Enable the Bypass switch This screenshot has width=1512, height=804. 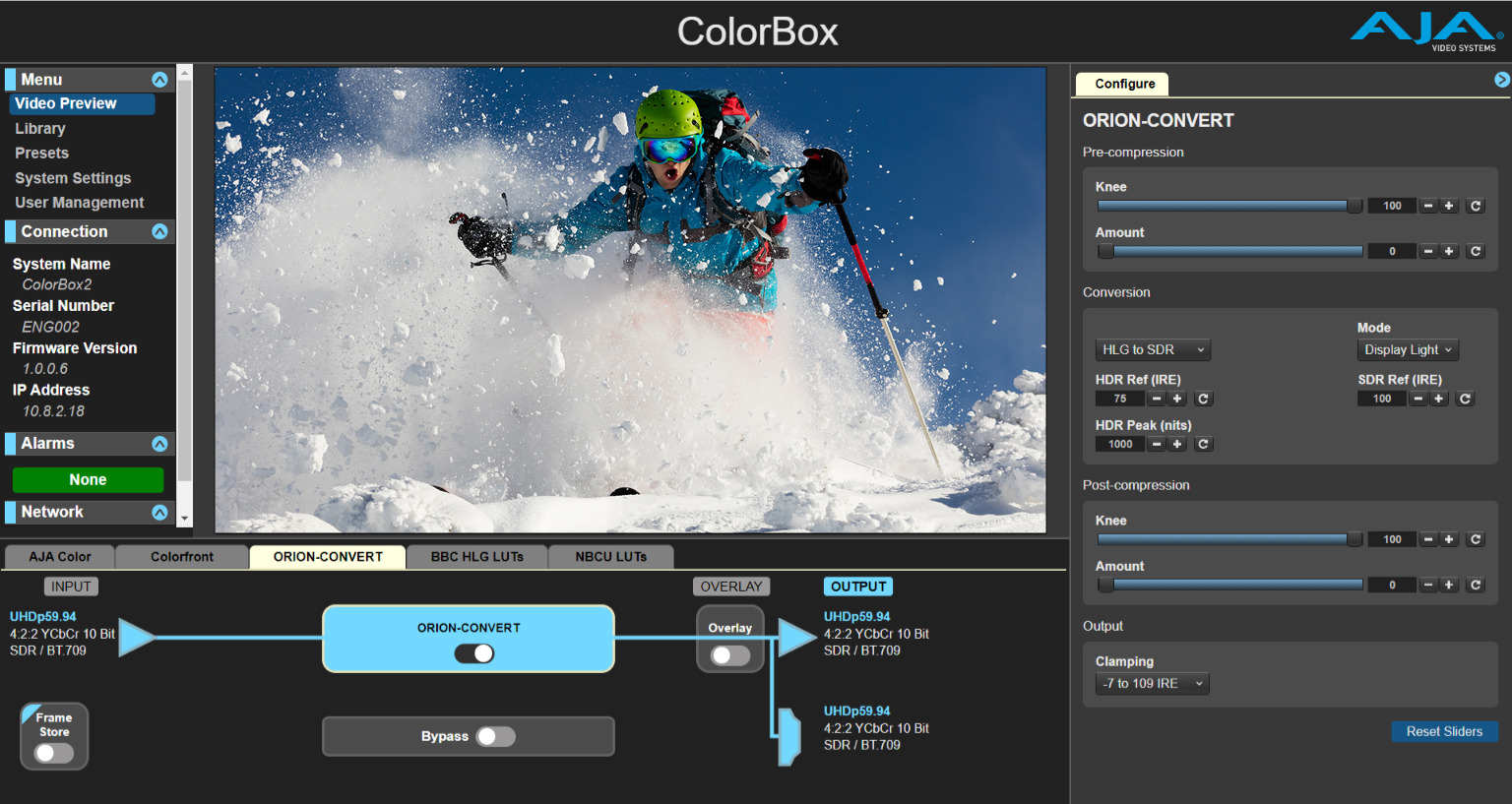[x=495, y=737]
